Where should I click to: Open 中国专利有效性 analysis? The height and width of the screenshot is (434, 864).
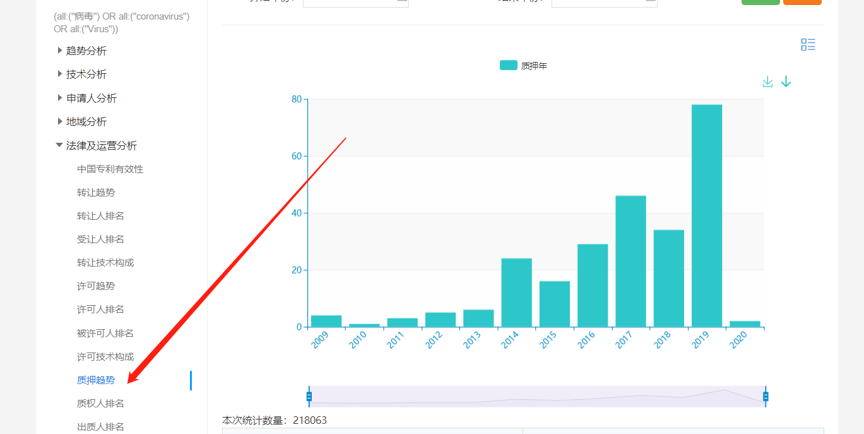click(x=110, y=169)
